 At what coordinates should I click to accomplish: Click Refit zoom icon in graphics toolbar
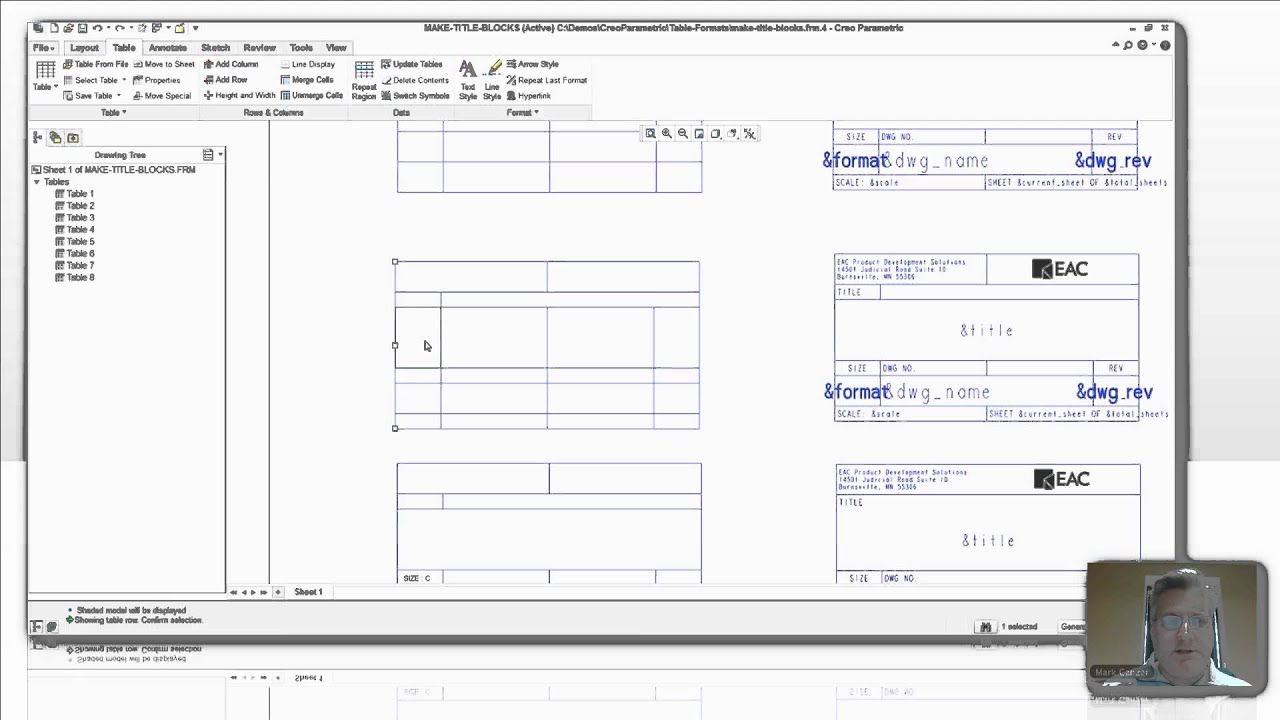pyautogui.click(x=650, y=134)
